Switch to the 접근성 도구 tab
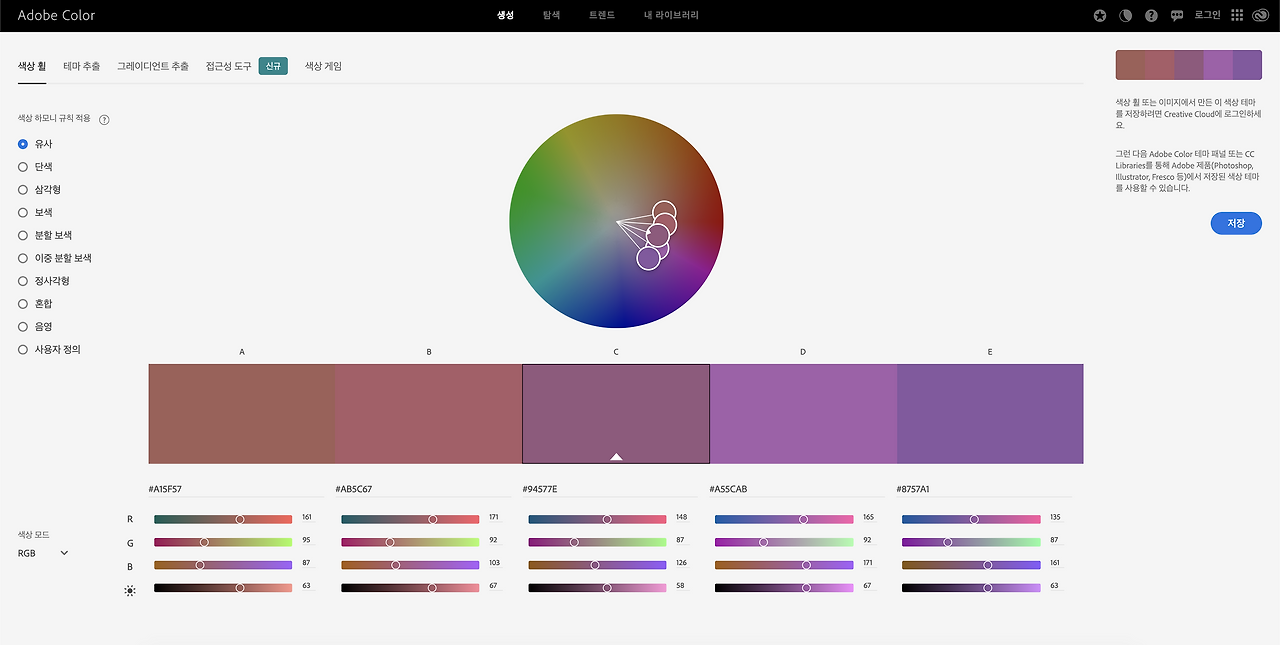 coord(229,66)
